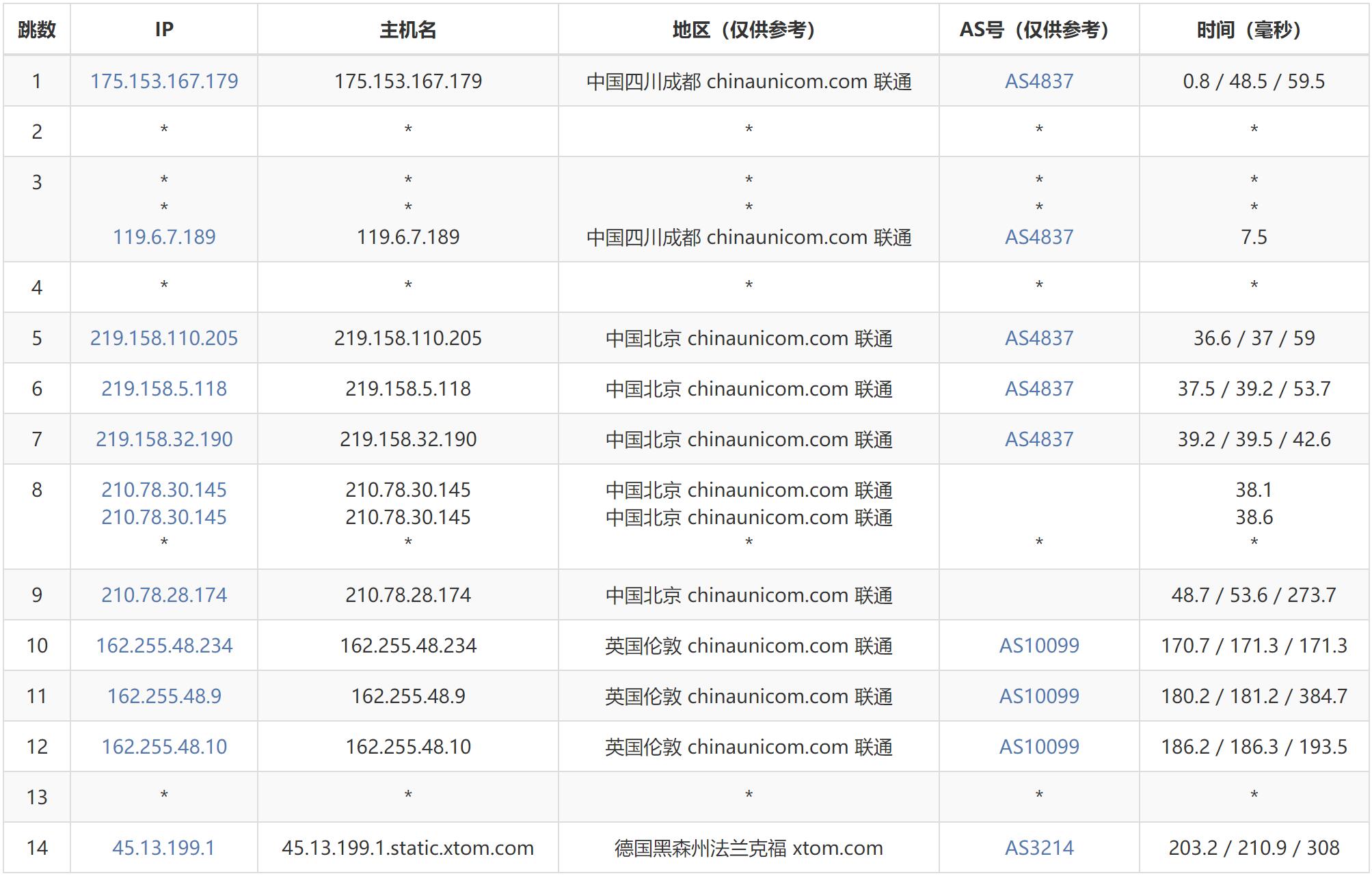
Task: Open AS3214 link in hop 14 row
Action: pos(1039,848)
